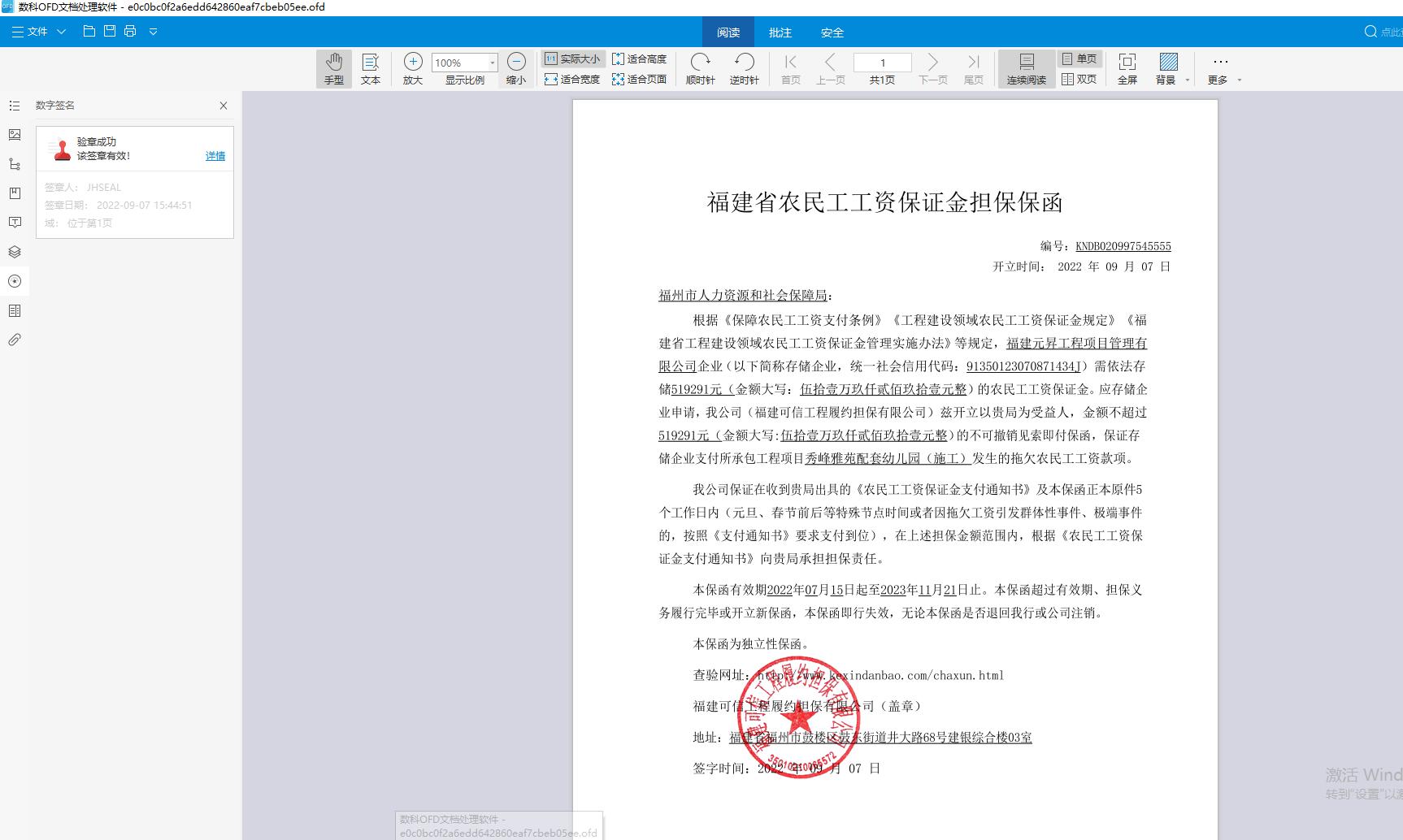Enter fullscreen mode (全屏)

1127,68
